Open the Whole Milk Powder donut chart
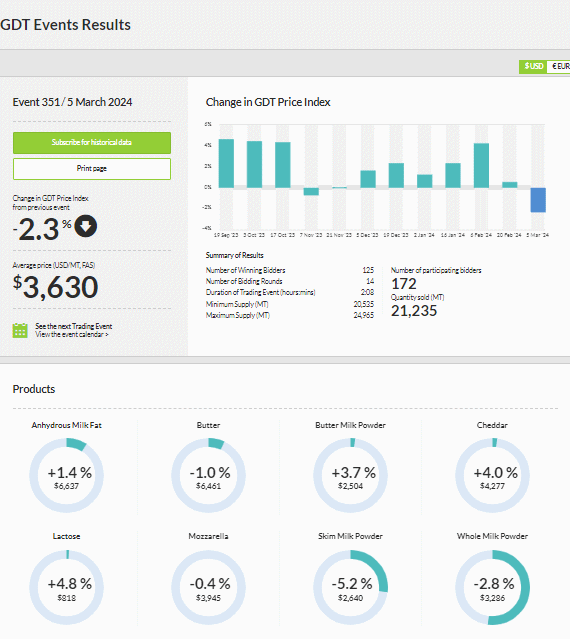 (x=492, y=587)
